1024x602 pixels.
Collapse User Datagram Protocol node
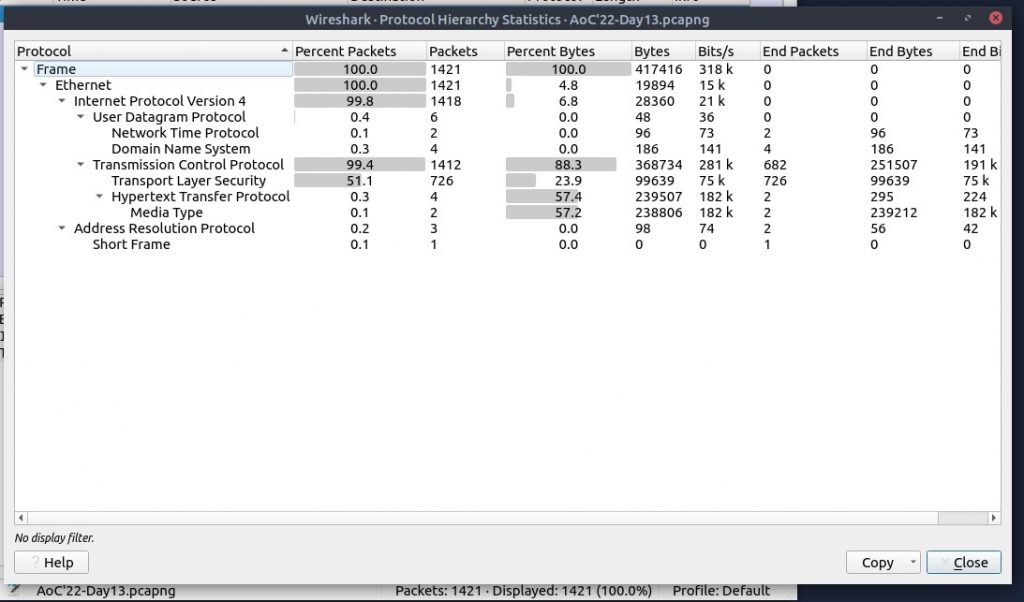pyautogui.click(x=81, y=118)
